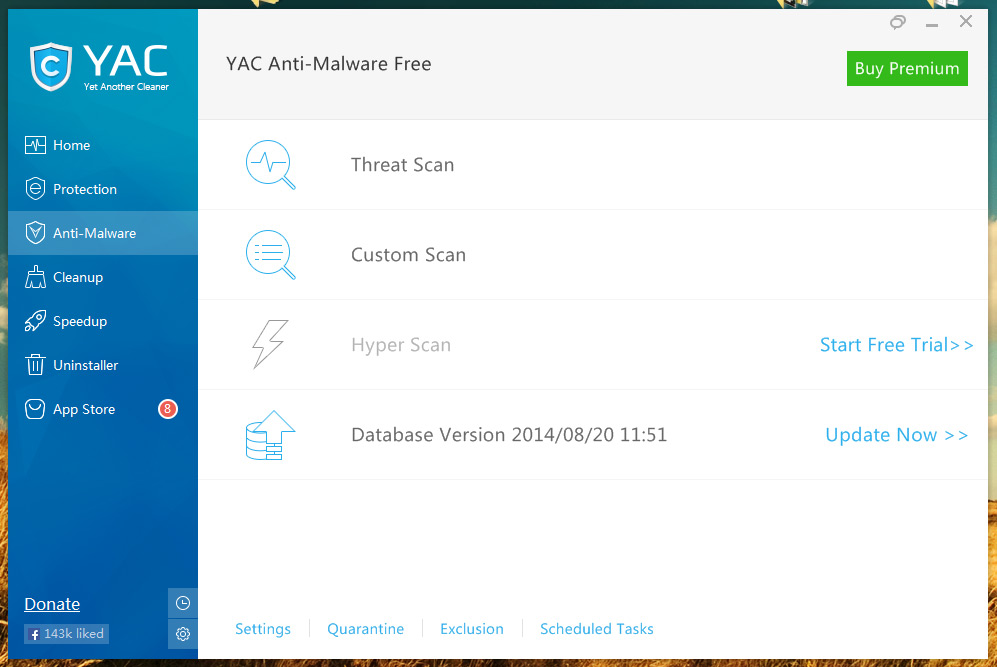Open the Quarantine link
997x667 pixels.
coord(366,629)
